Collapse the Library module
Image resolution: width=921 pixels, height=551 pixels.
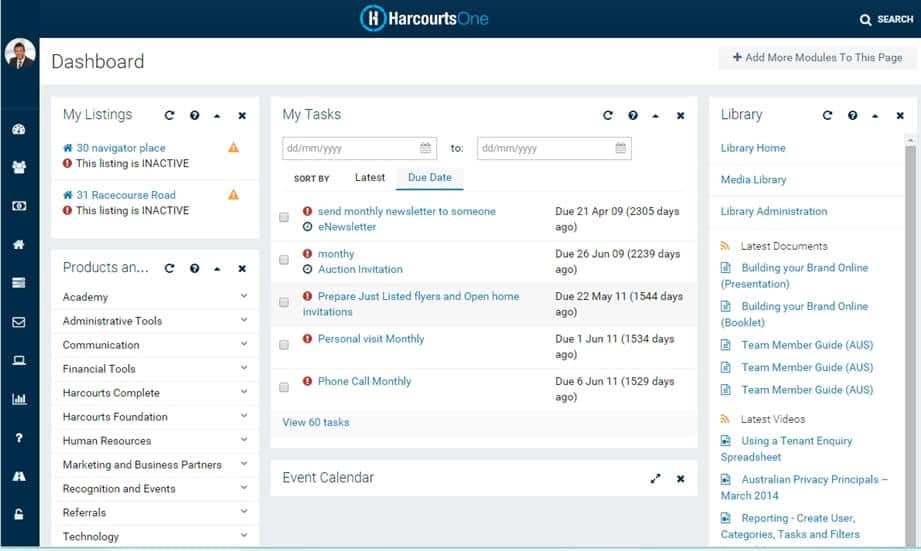875,116
